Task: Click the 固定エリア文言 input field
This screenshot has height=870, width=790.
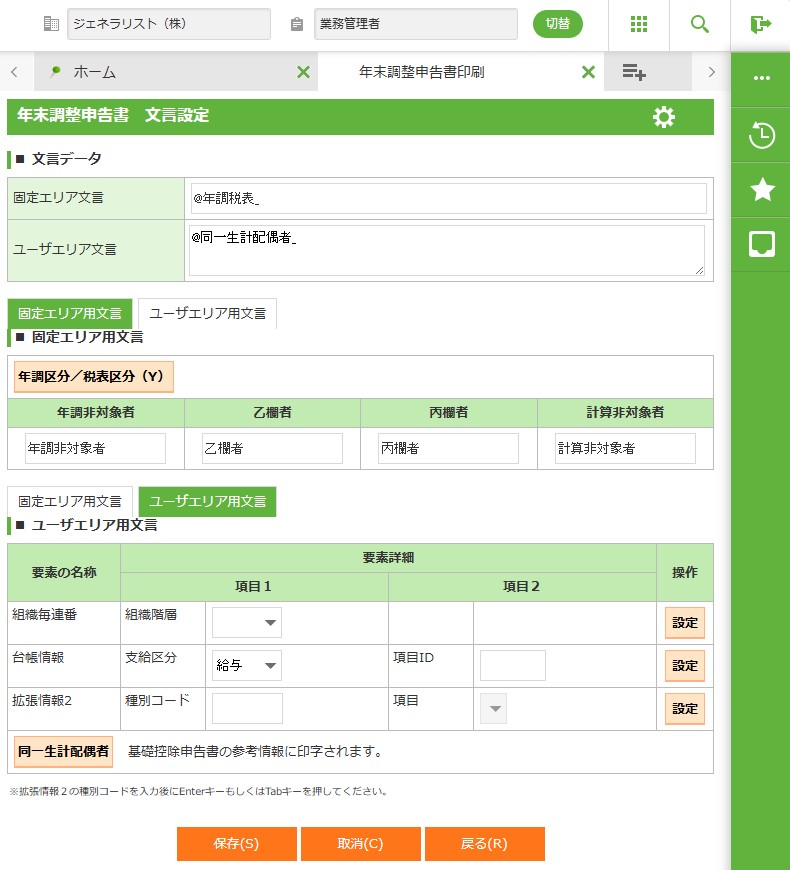Action: (x=448, y=198)
